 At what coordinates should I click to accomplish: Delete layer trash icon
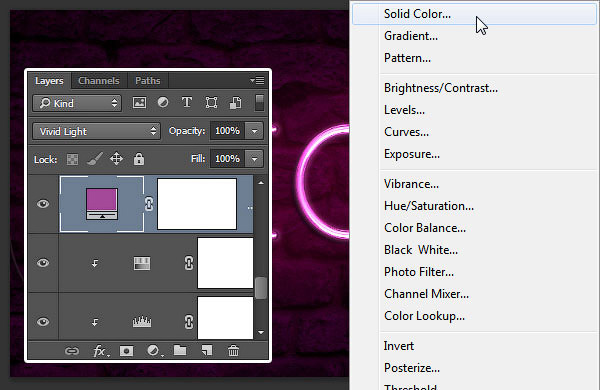[233, 351]
